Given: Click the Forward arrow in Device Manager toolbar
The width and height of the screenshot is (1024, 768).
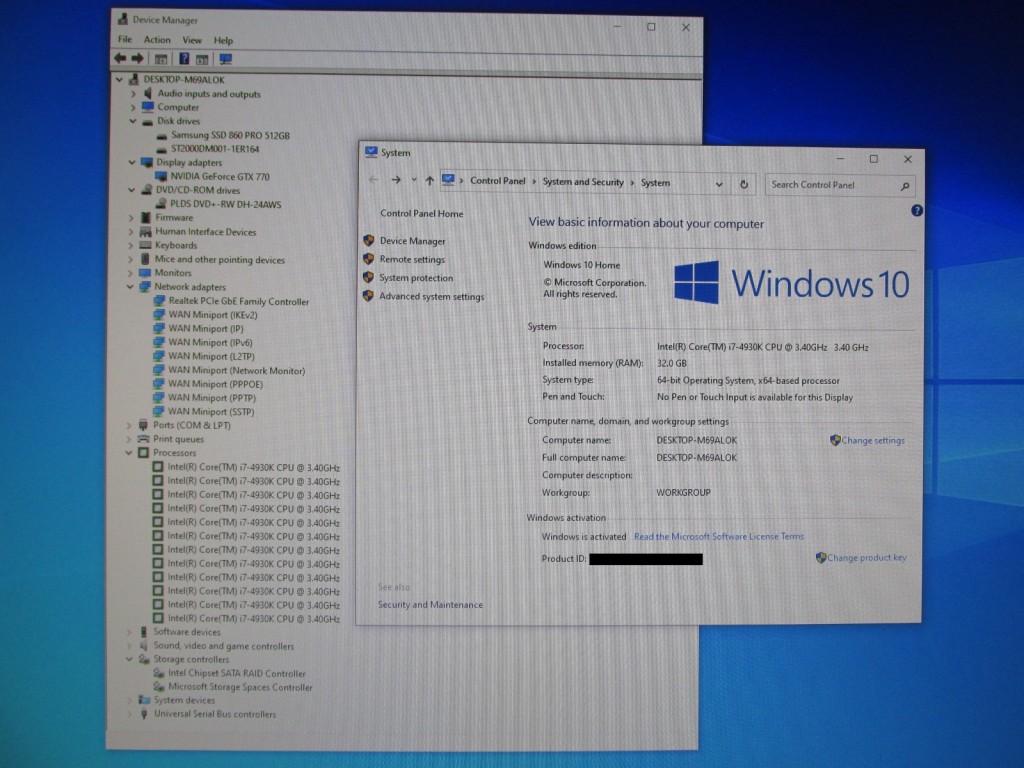Looking at the screenshot, I should pyautogui.click(x=137, y=59).
